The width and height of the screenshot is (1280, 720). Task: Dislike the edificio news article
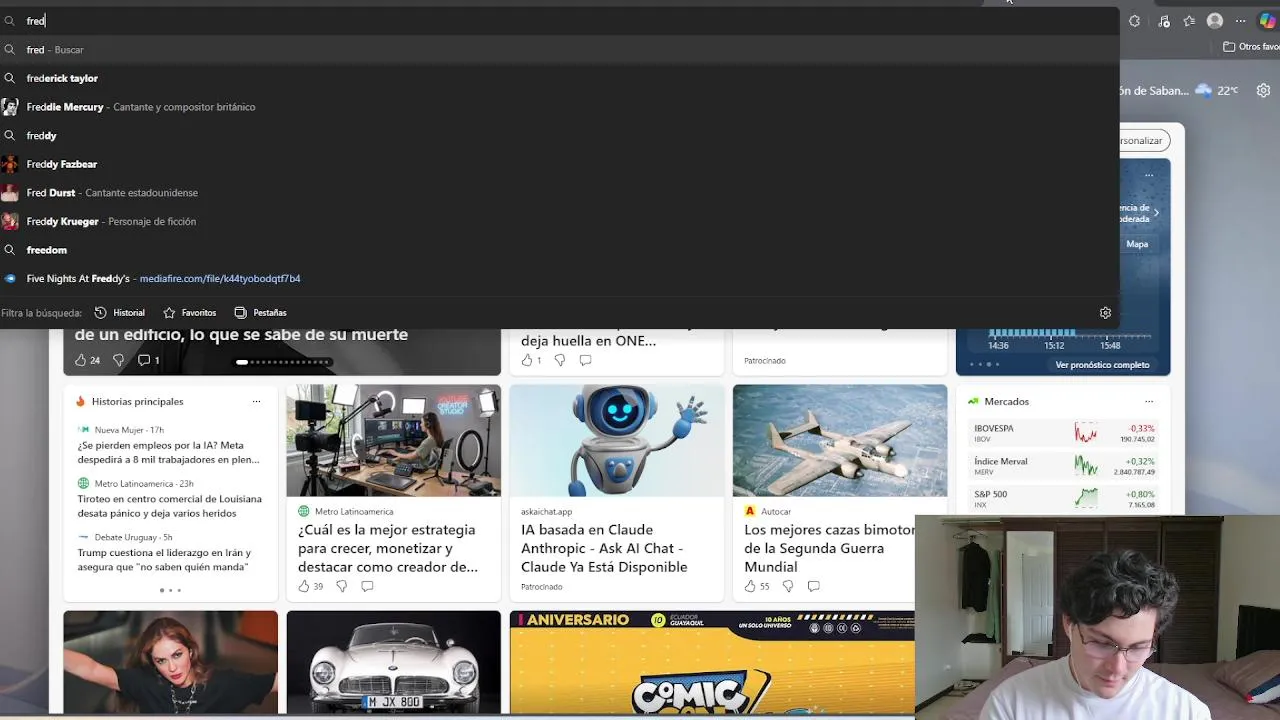point(118,360)
